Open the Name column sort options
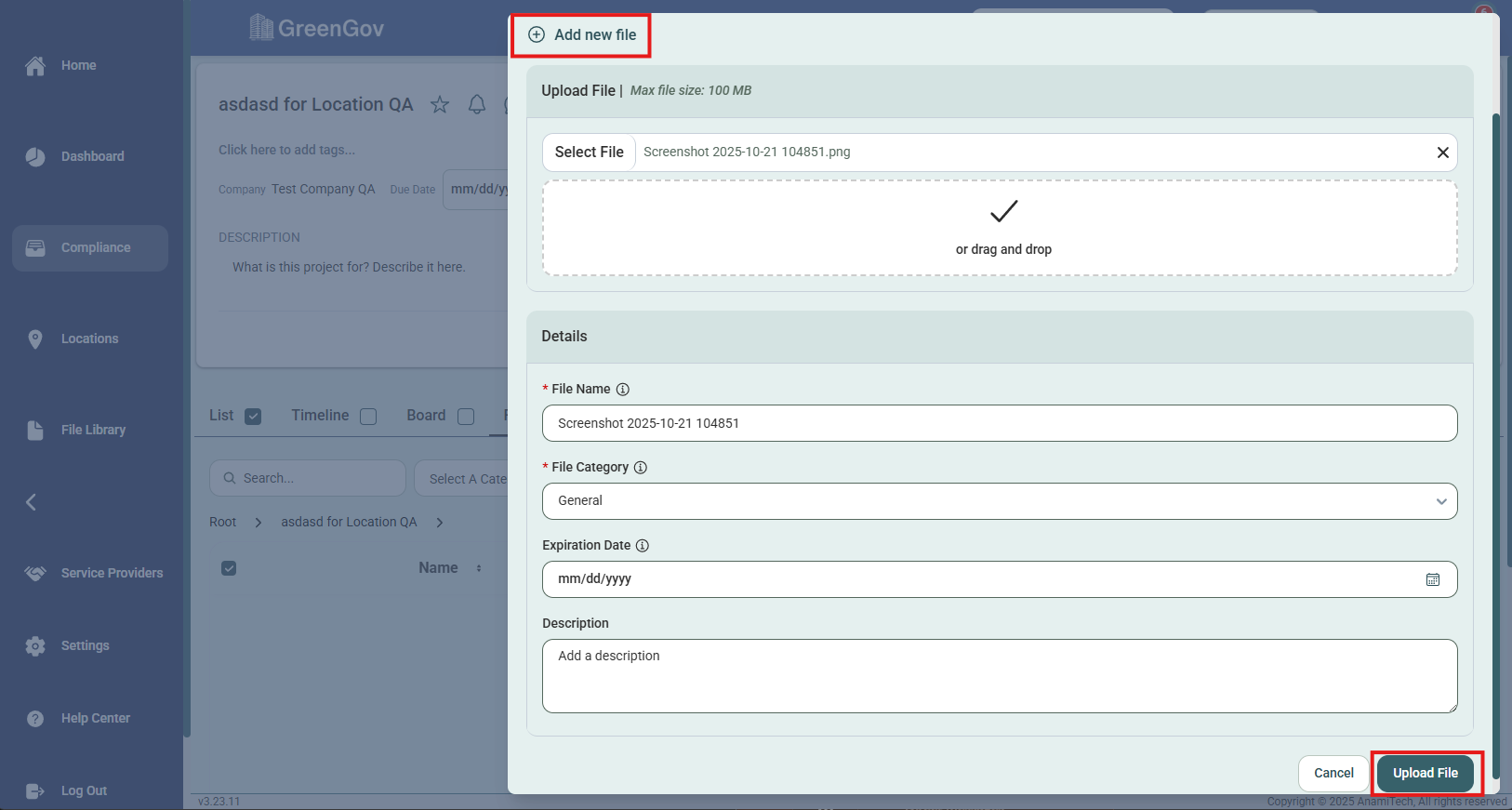 click(x=479, y=568)
